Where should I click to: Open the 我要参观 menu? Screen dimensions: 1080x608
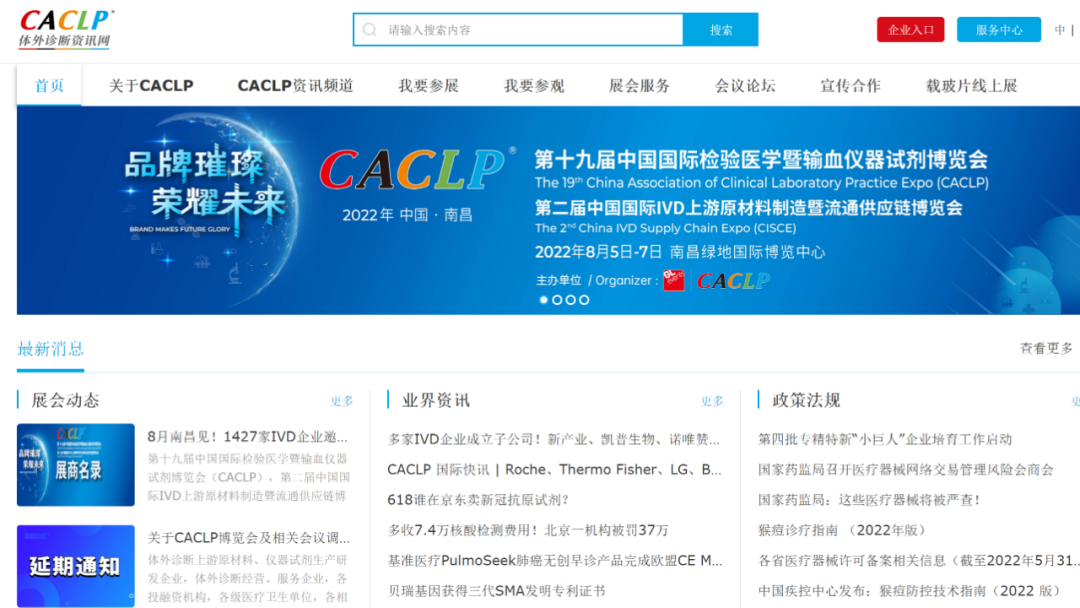[x=534, y=85]
